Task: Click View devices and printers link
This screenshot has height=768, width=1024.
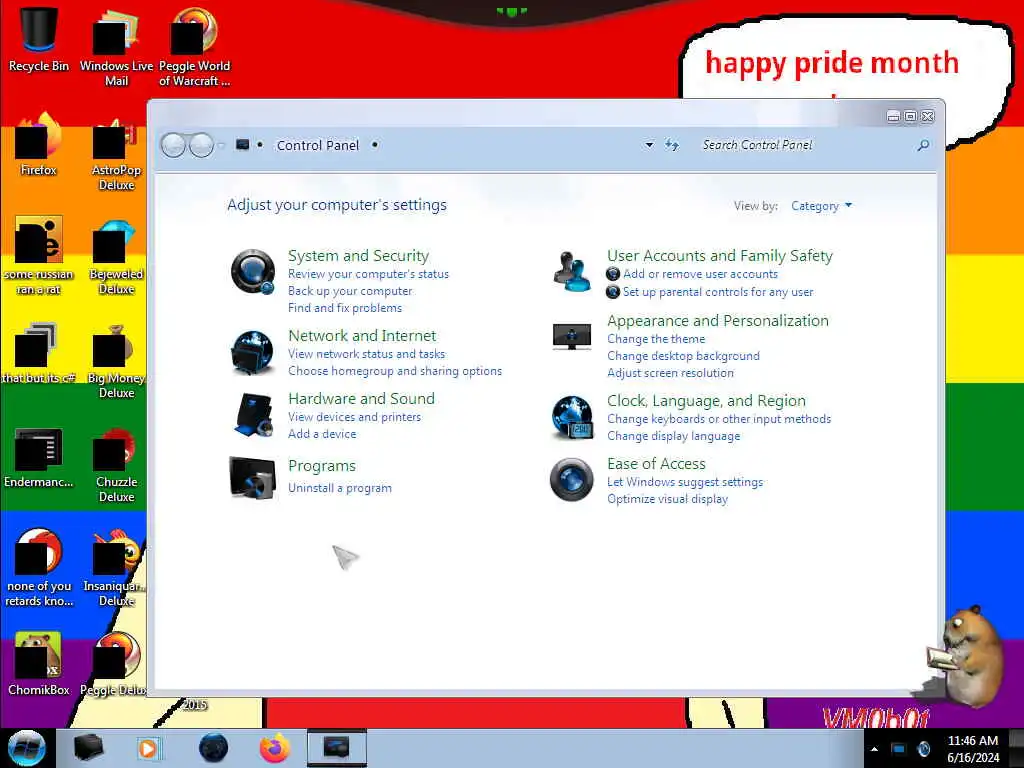Action: tap(355, 417)
